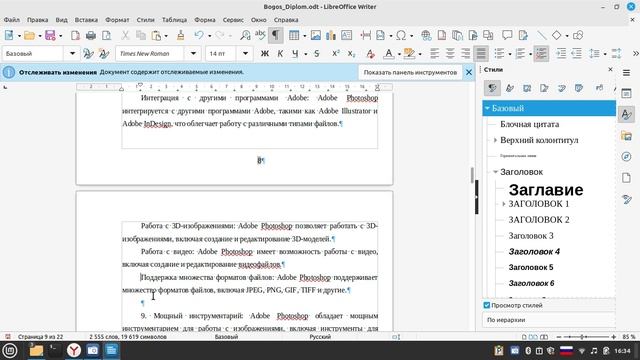Viewport: 640px width, 360px height.
Task: Click the Cut scissors icon
Action: click(x=125, y=36)
